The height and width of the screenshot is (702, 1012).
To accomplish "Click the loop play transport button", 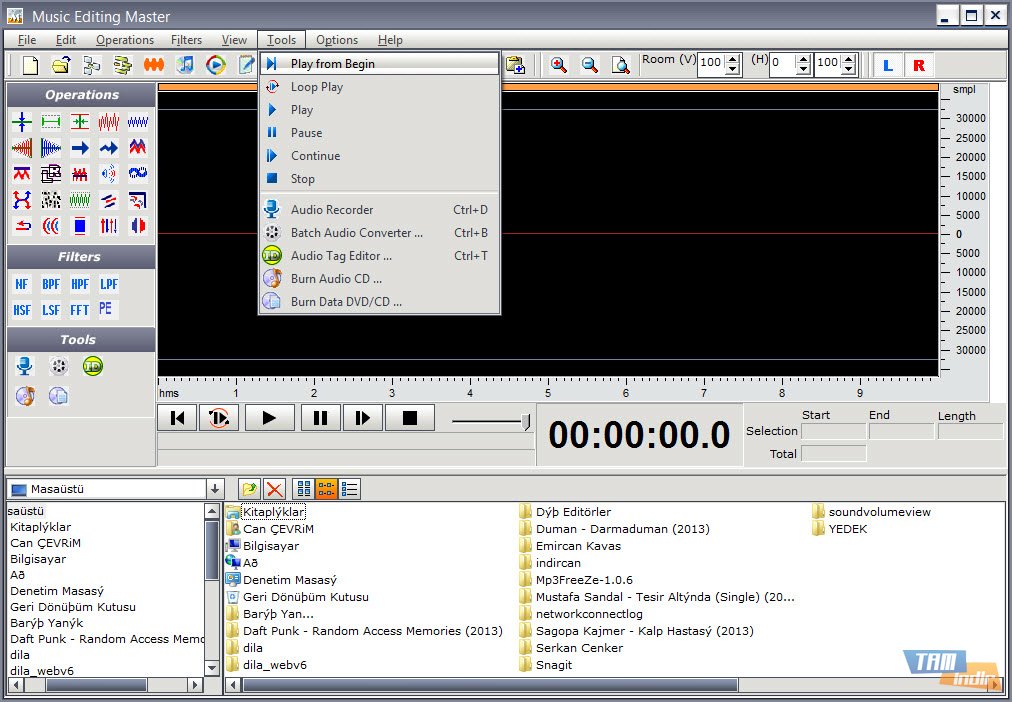I will coord(219,418).
